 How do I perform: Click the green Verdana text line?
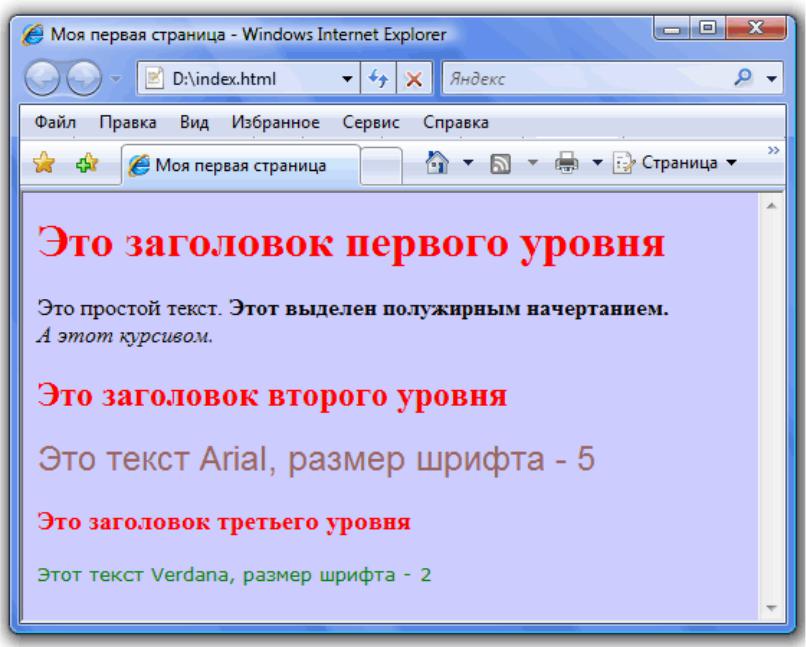tap(234, 575)
